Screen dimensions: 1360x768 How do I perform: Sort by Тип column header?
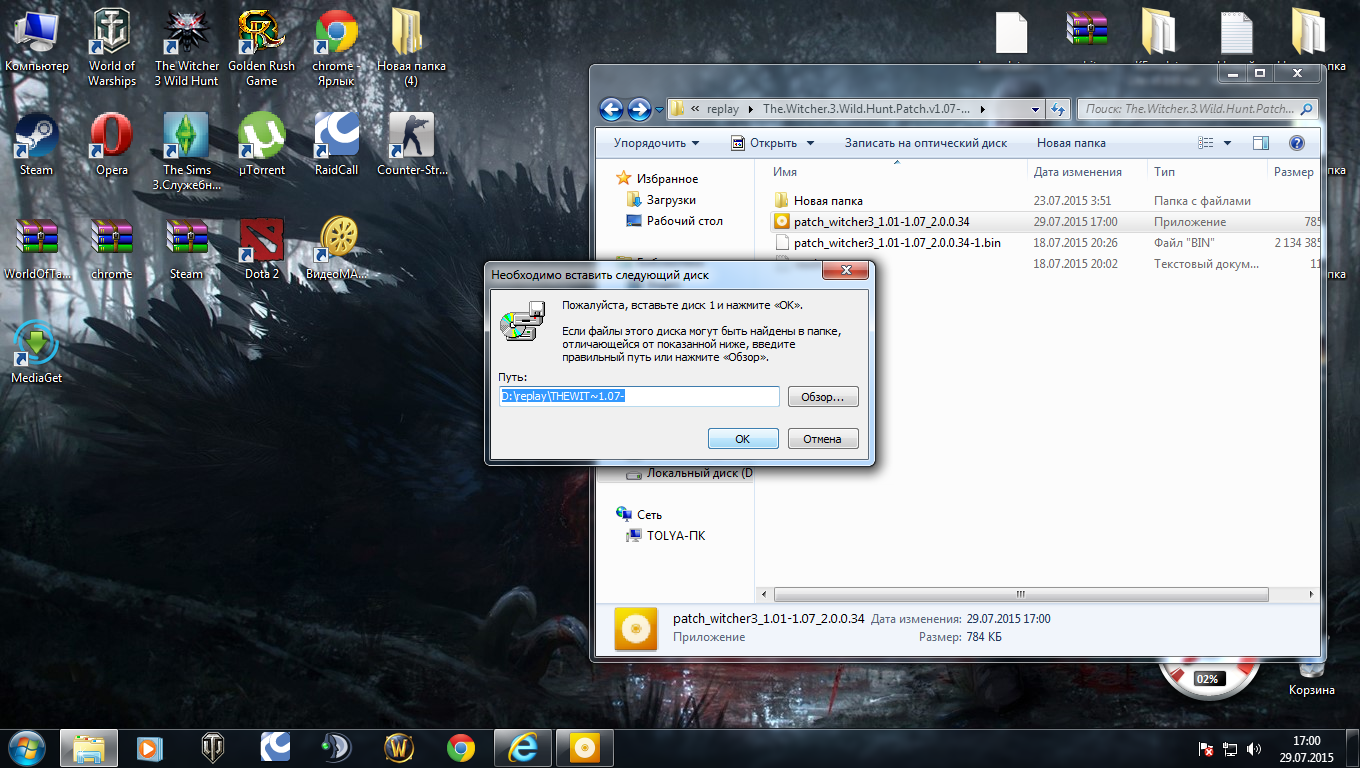pyautogui.click(x=1164, y=172)
